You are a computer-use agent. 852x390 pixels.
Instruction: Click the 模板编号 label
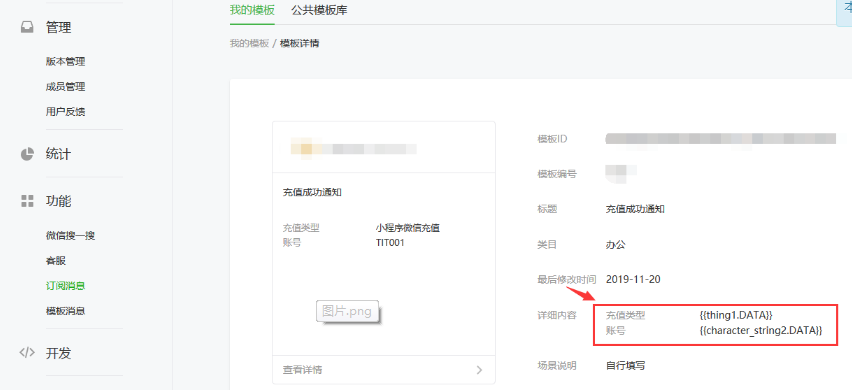point(557,174)
